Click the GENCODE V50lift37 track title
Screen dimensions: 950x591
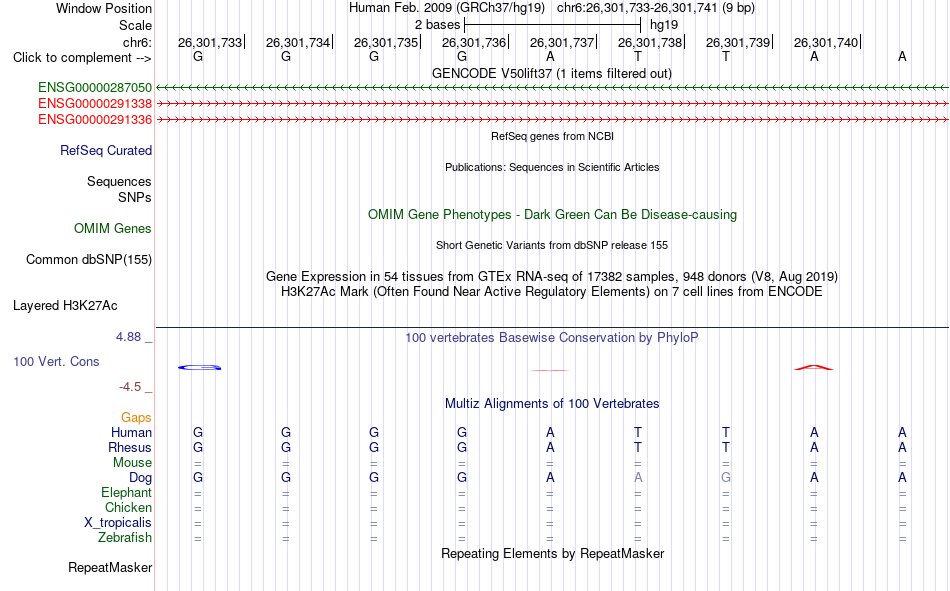click(x=552, y=73)
